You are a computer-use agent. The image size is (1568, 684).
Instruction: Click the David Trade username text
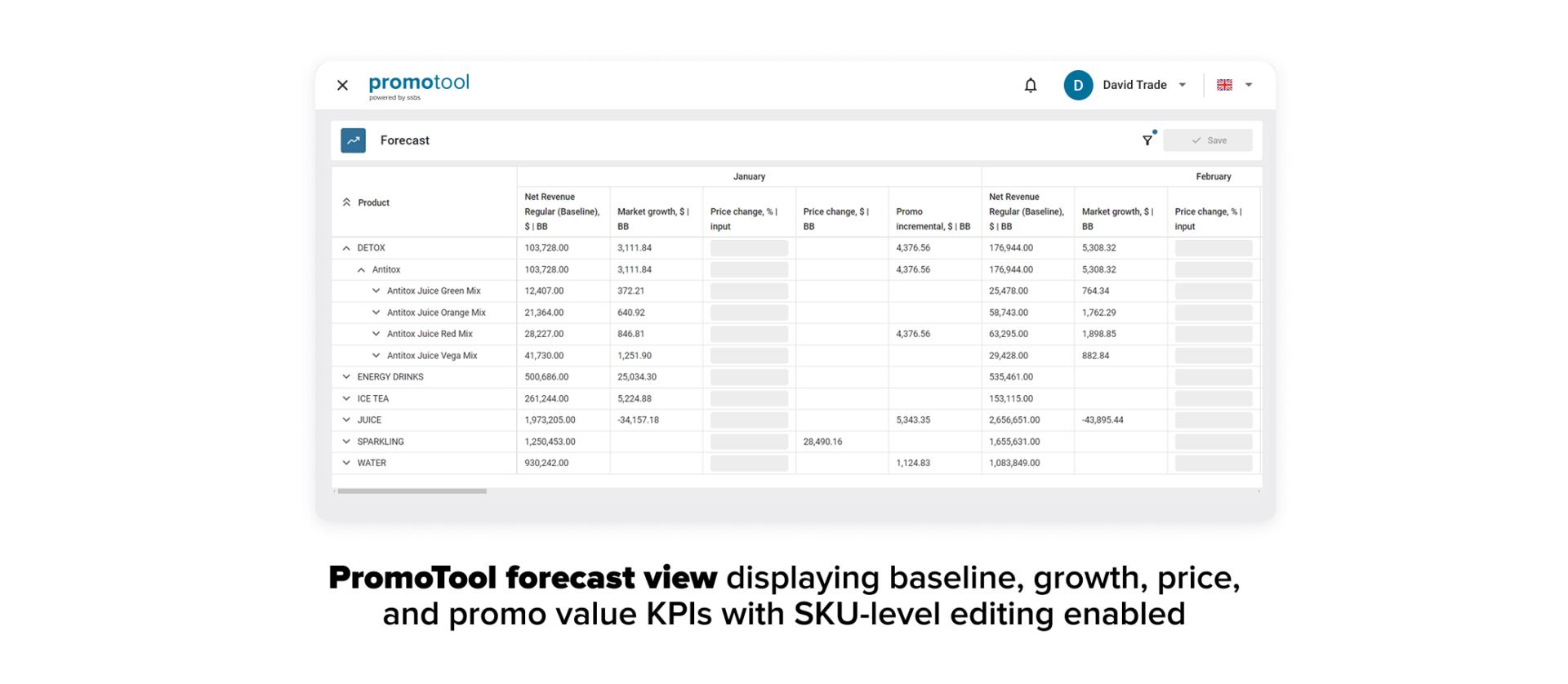click(1134, 85)
